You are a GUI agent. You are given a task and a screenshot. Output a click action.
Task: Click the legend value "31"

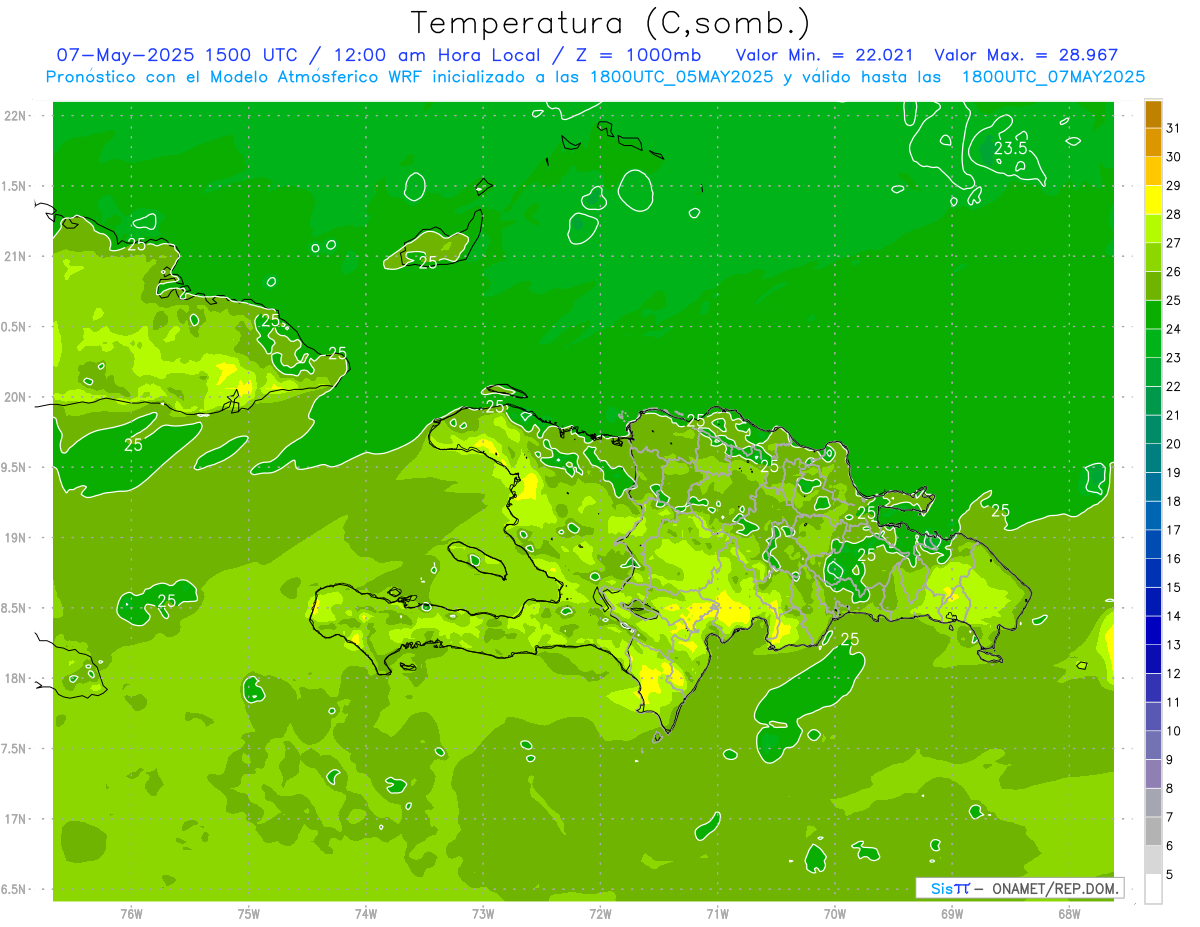pyautogui.click(x=1173, y=128)
